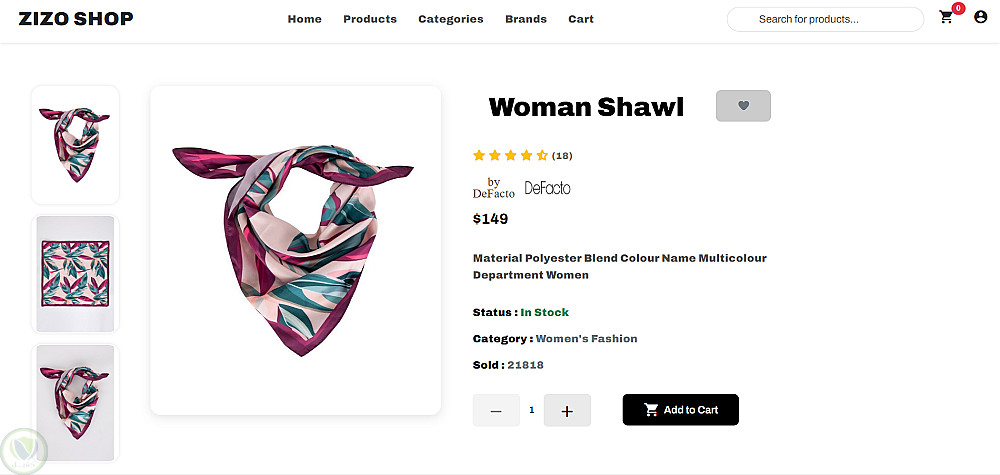Decrease quantity with minus button
The image size is (1000, 475).
click(496, 410)
